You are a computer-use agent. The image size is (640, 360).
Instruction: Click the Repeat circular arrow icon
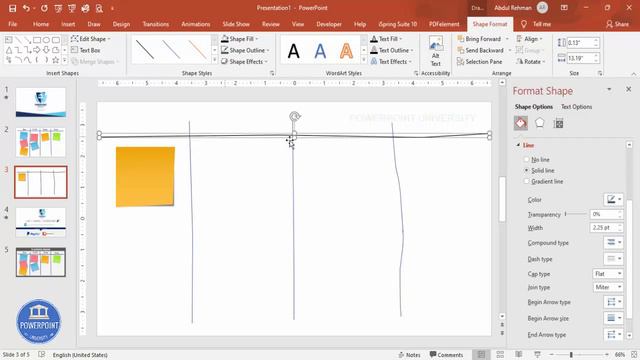click(44, 8)
